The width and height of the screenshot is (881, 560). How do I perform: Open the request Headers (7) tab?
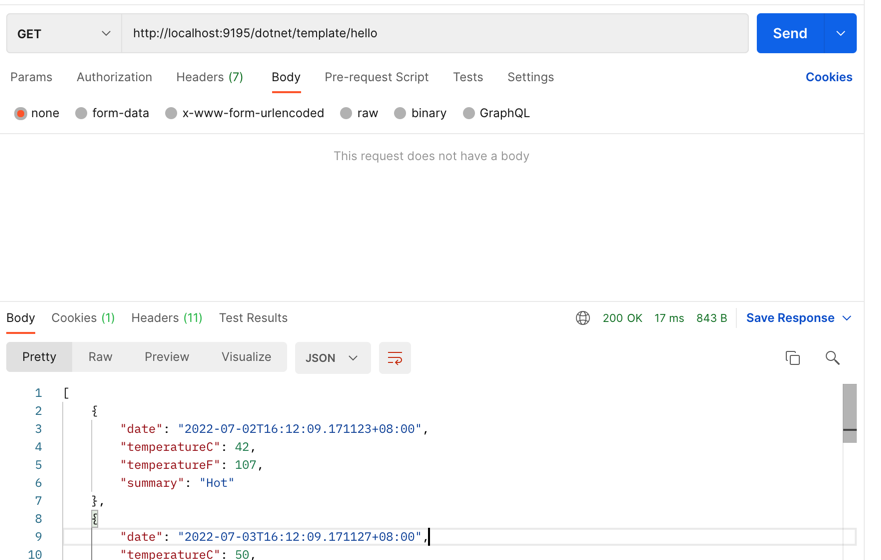210,77
